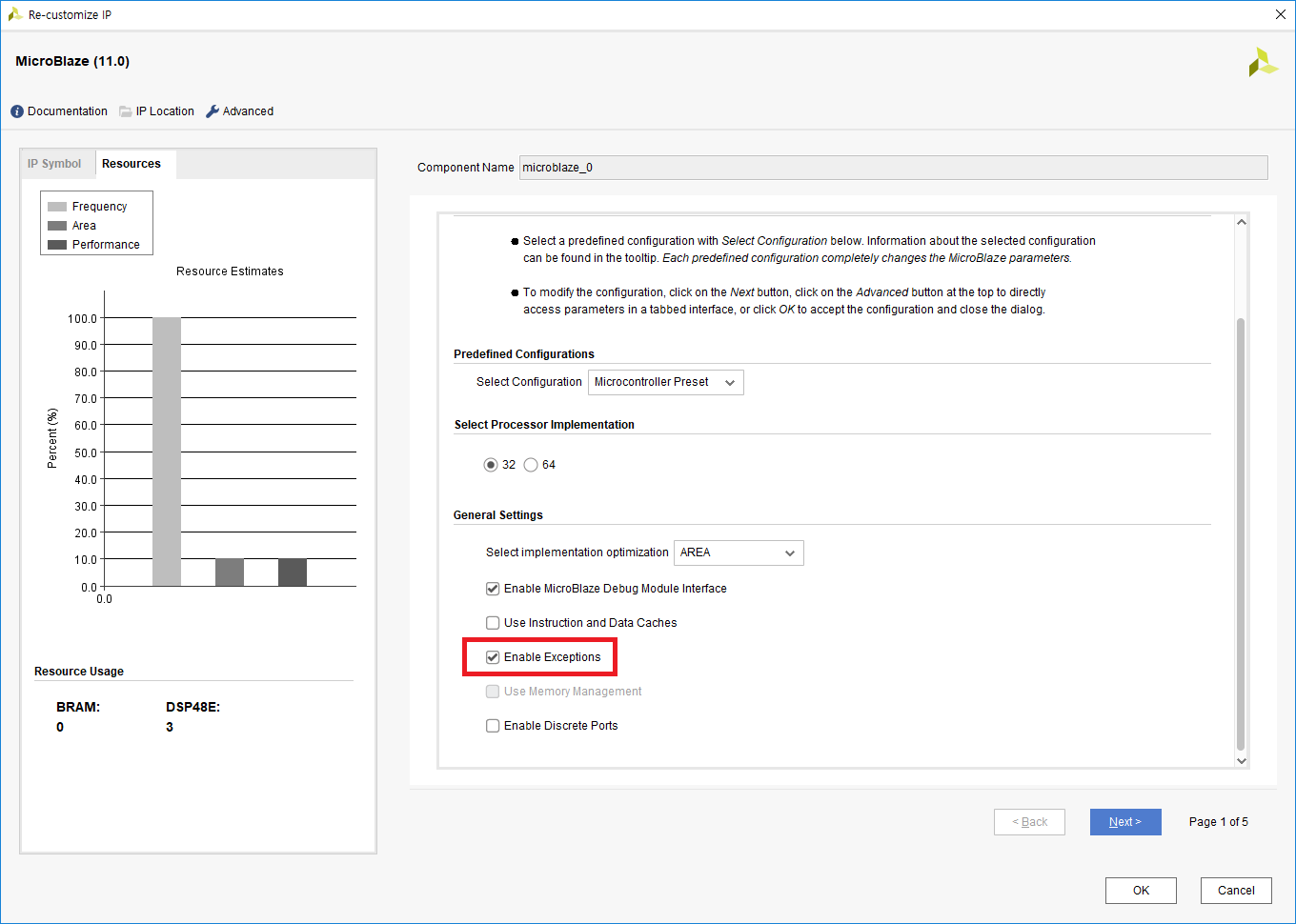The image size is (1296, 924).
Task: Click the Vivado logo in title bar
Action: tap(15, 14)
